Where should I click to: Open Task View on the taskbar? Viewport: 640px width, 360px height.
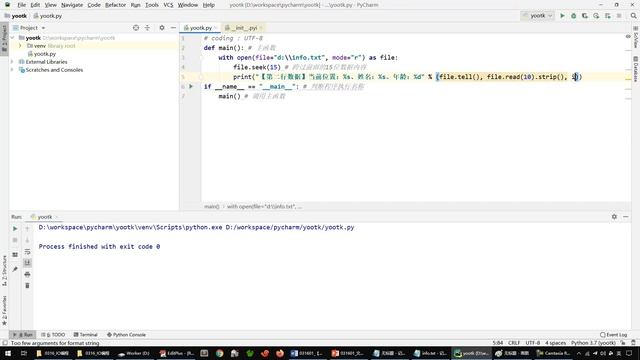pyautogui.click(x=24, y=353)
